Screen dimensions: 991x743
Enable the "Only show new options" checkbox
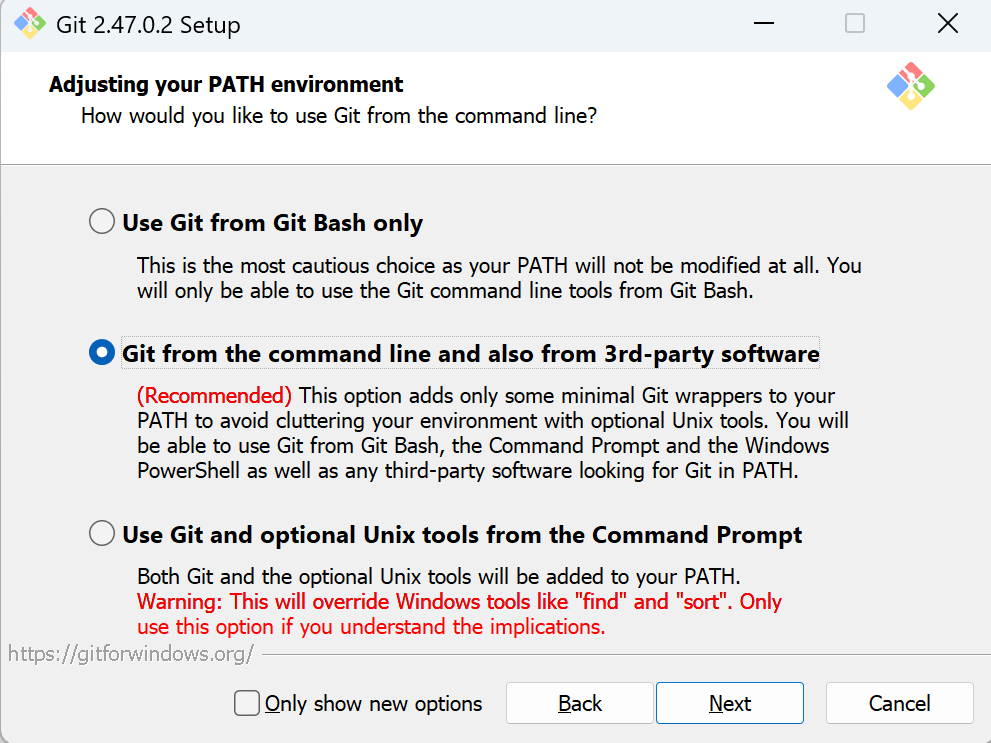click(247, 703)
